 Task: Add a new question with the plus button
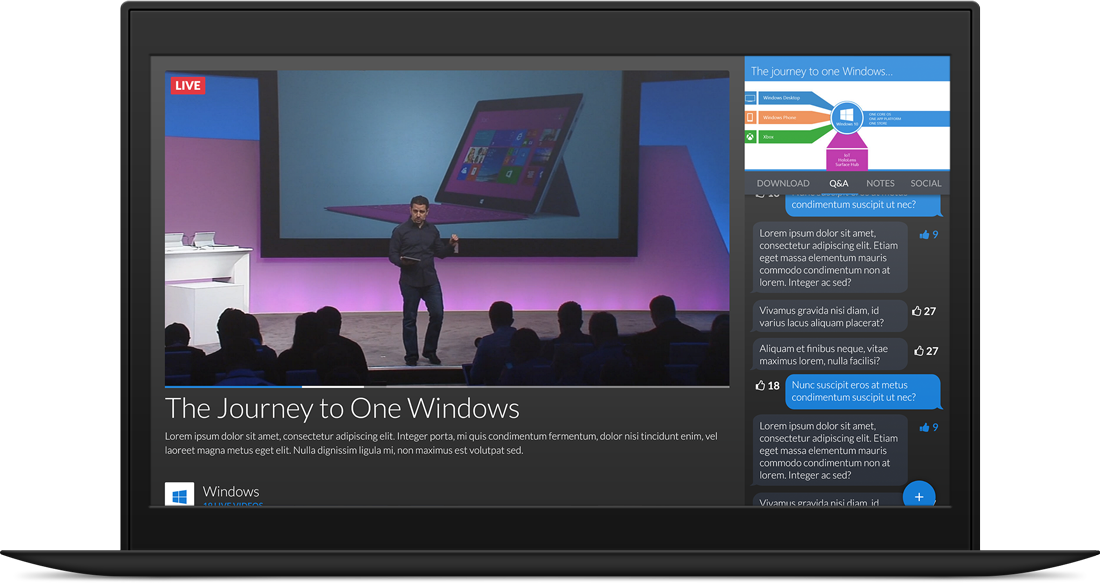click(919, 495)
